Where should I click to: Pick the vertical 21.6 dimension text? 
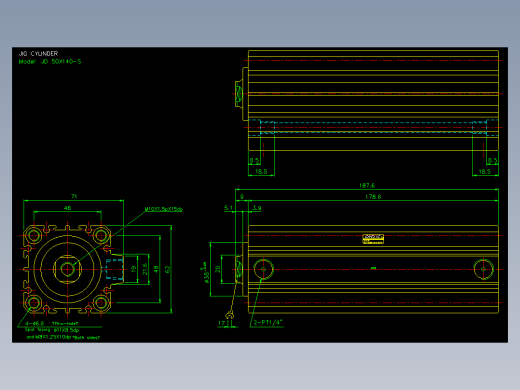145,269
